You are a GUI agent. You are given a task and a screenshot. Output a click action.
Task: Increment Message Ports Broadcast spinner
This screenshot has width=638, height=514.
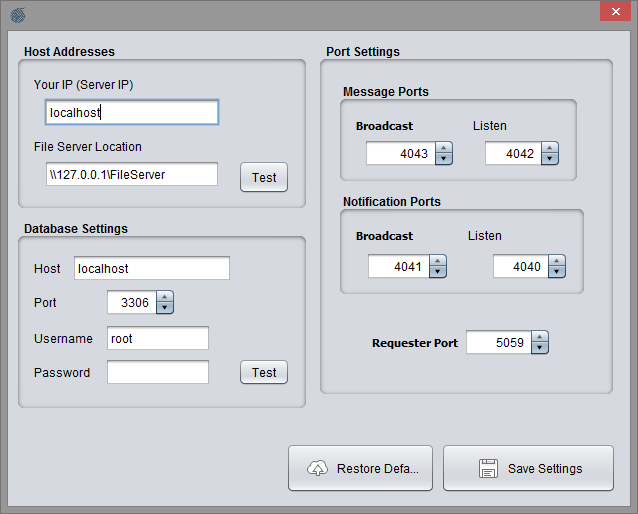tap(443, 148)
